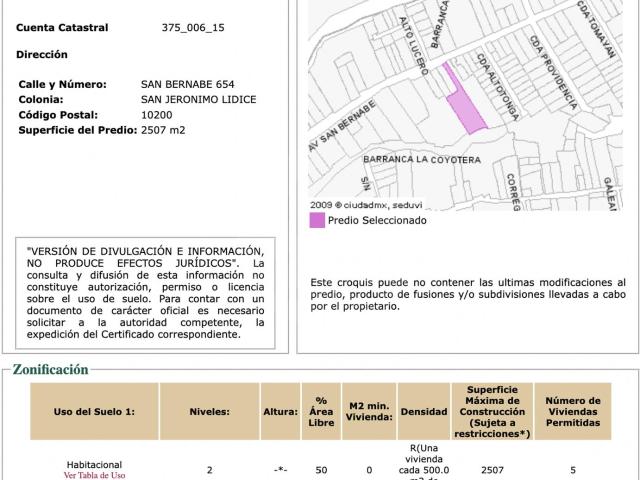Click 'R(Una vivienda cada 500.0' density cell

[x=424, y=461]
